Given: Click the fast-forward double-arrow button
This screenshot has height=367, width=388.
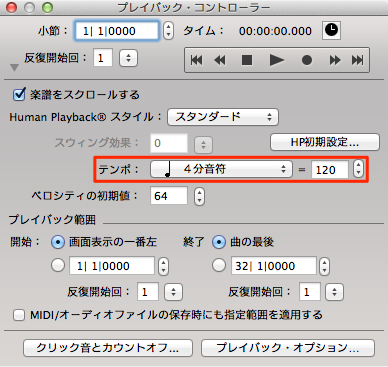Looking at the screenshot, I should (334, 60).
